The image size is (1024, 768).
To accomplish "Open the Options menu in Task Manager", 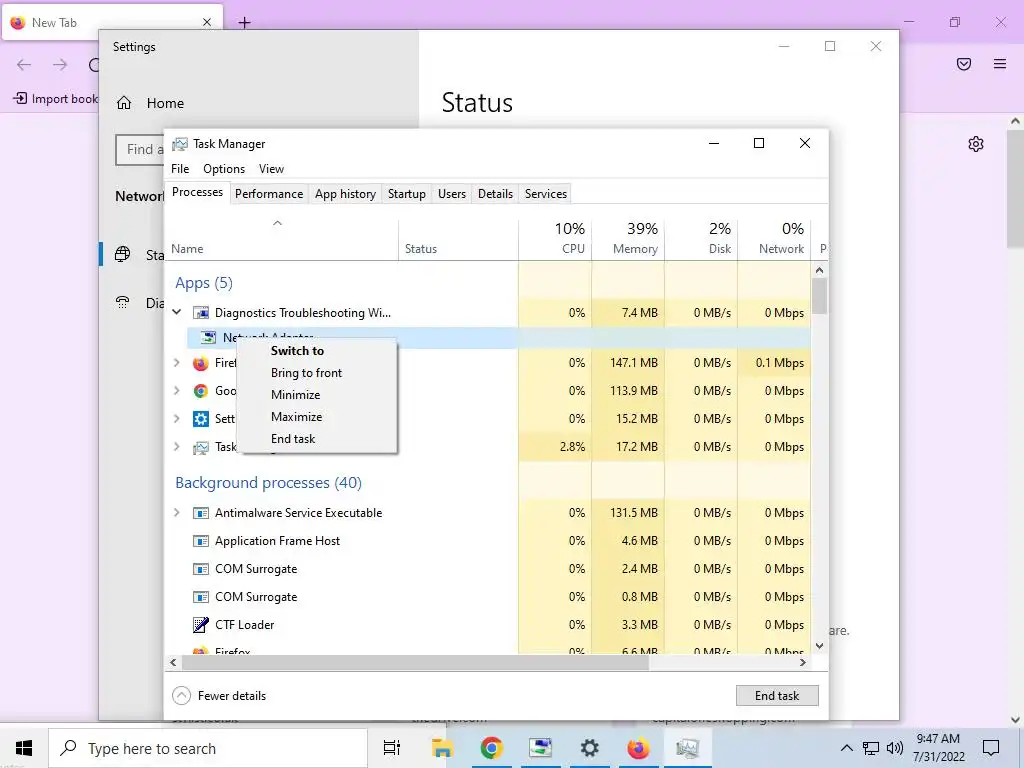I will click(x=224, y=168).
